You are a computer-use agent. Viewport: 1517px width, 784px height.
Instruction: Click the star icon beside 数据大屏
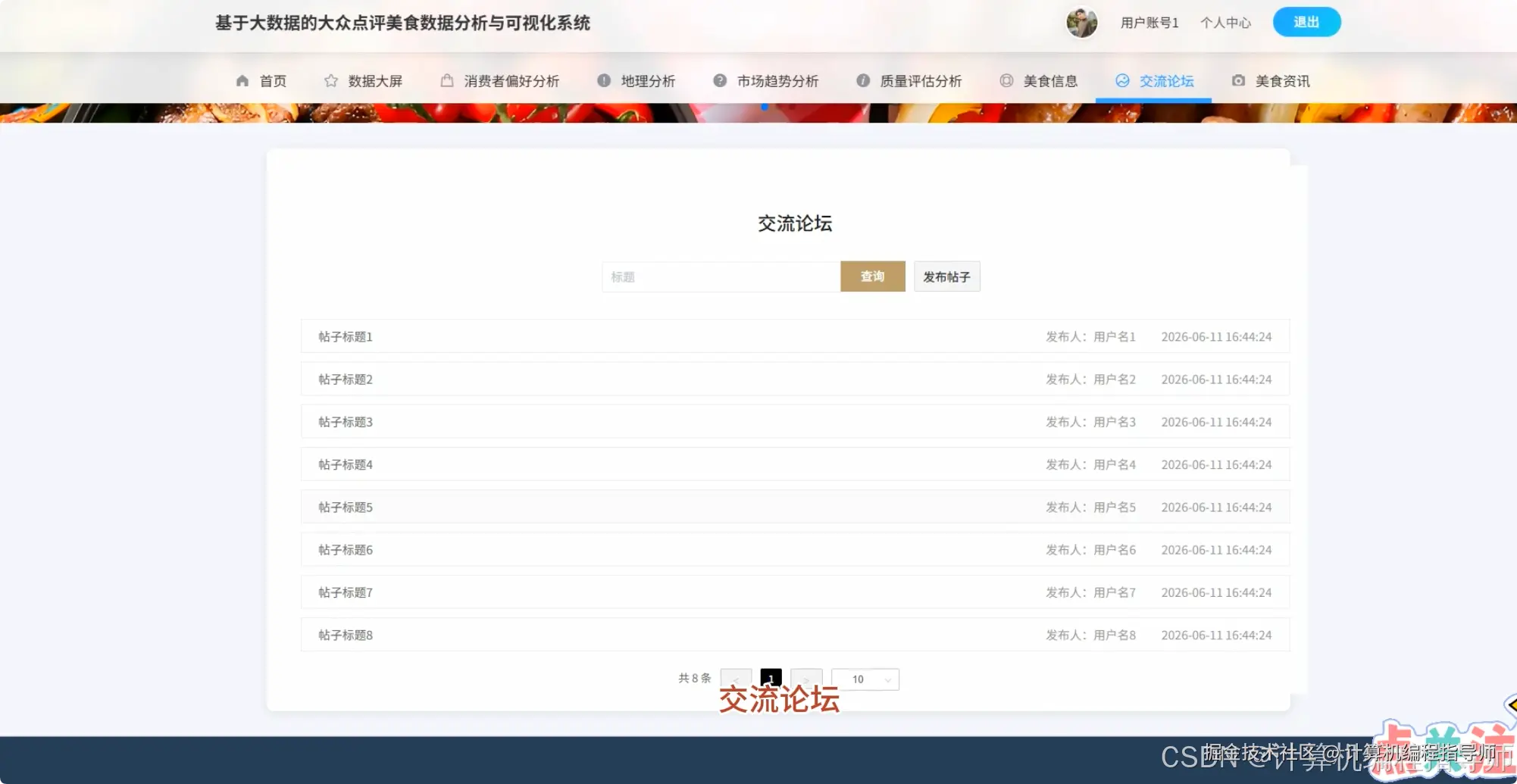(331, 80)
